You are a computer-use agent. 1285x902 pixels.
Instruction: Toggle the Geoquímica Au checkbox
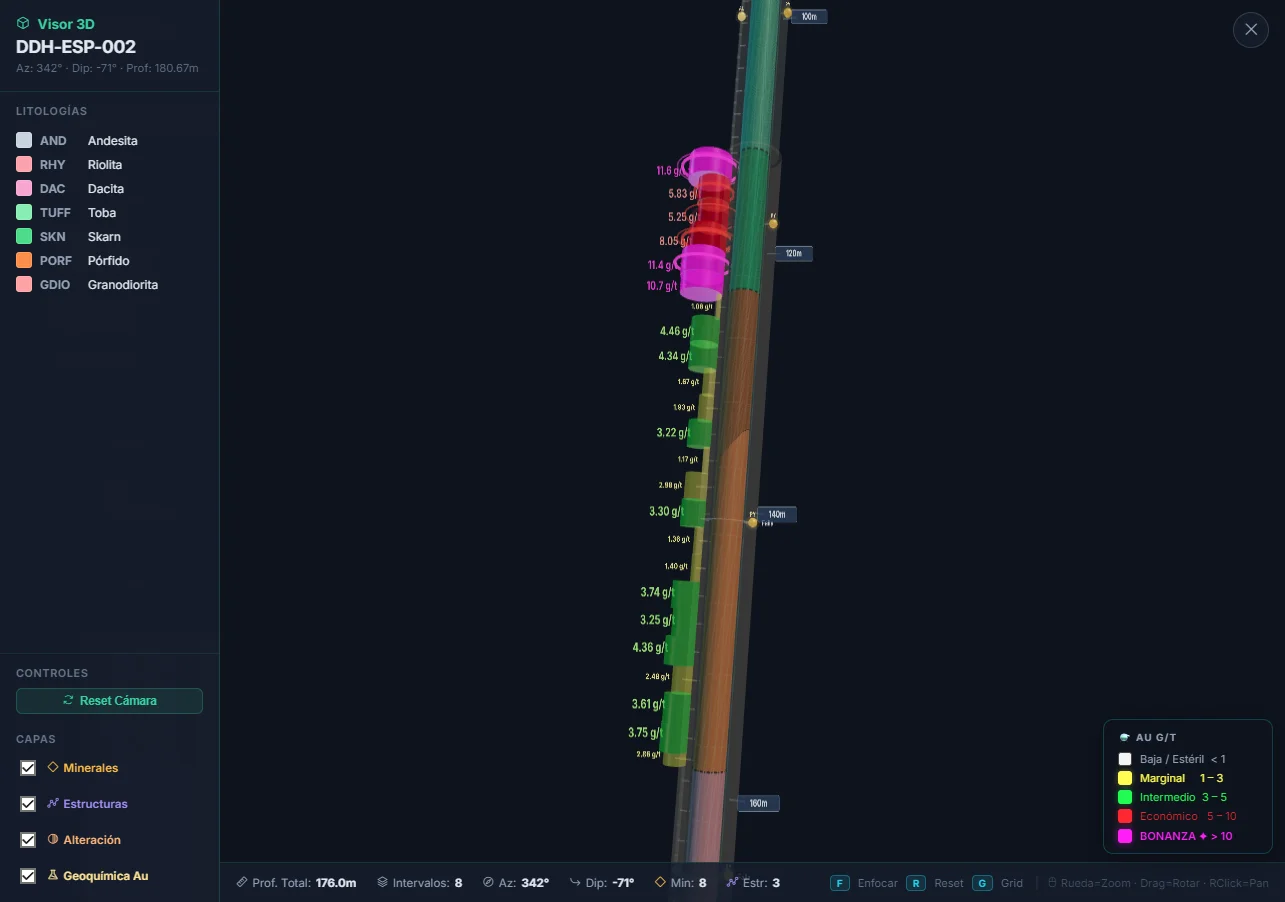(x=28, y=876)
